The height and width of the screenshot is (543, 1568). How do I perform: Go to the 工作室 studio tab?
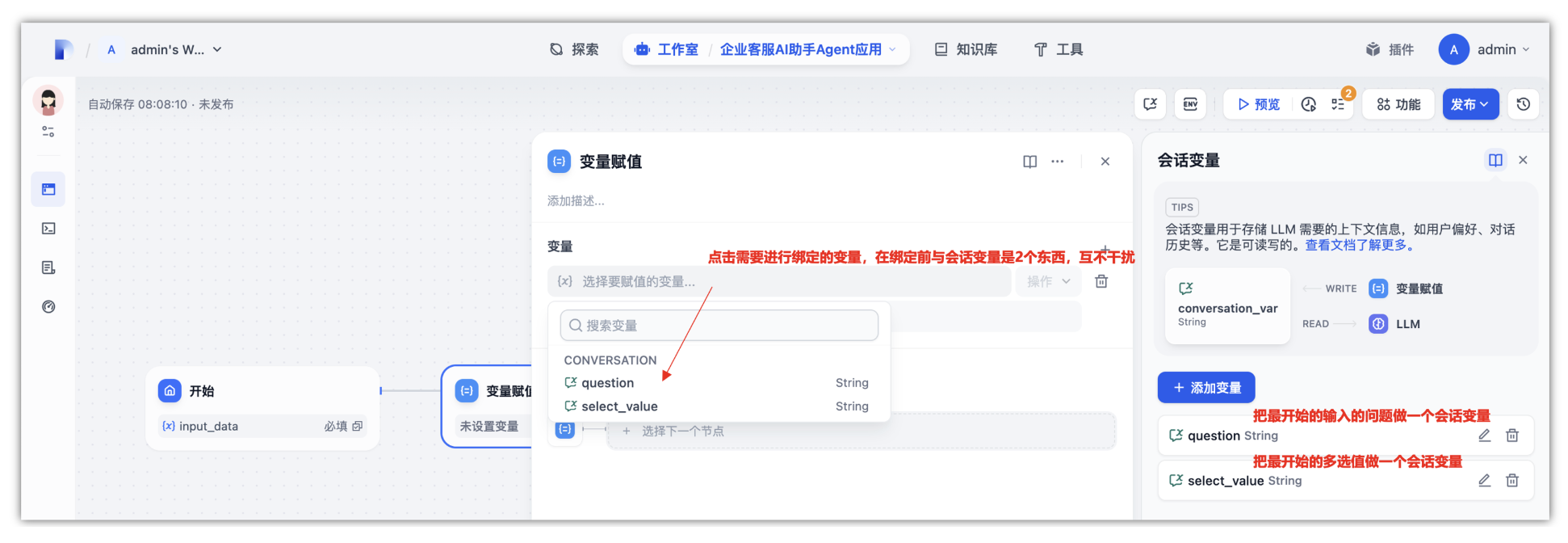pyautogui.click(x=666, y=49)
